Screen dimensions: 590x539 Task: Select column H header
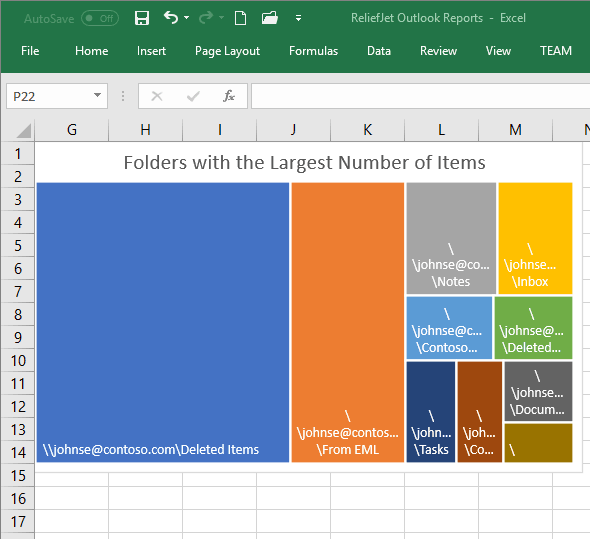click(x=146, y=130)
